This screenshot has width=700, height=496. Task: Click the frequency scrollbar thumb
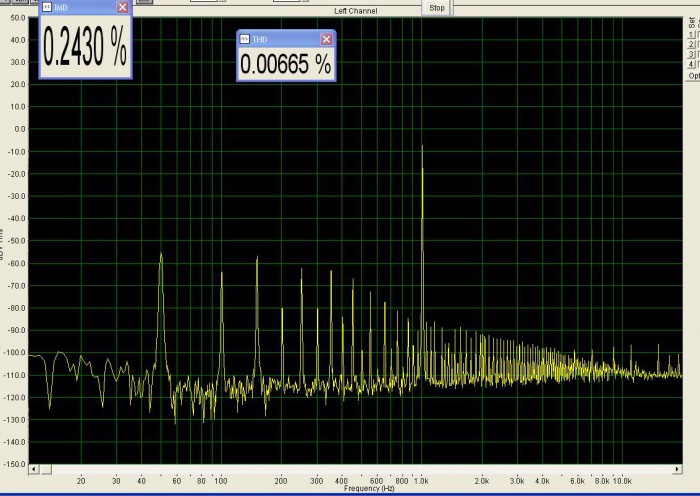point(45,469)
